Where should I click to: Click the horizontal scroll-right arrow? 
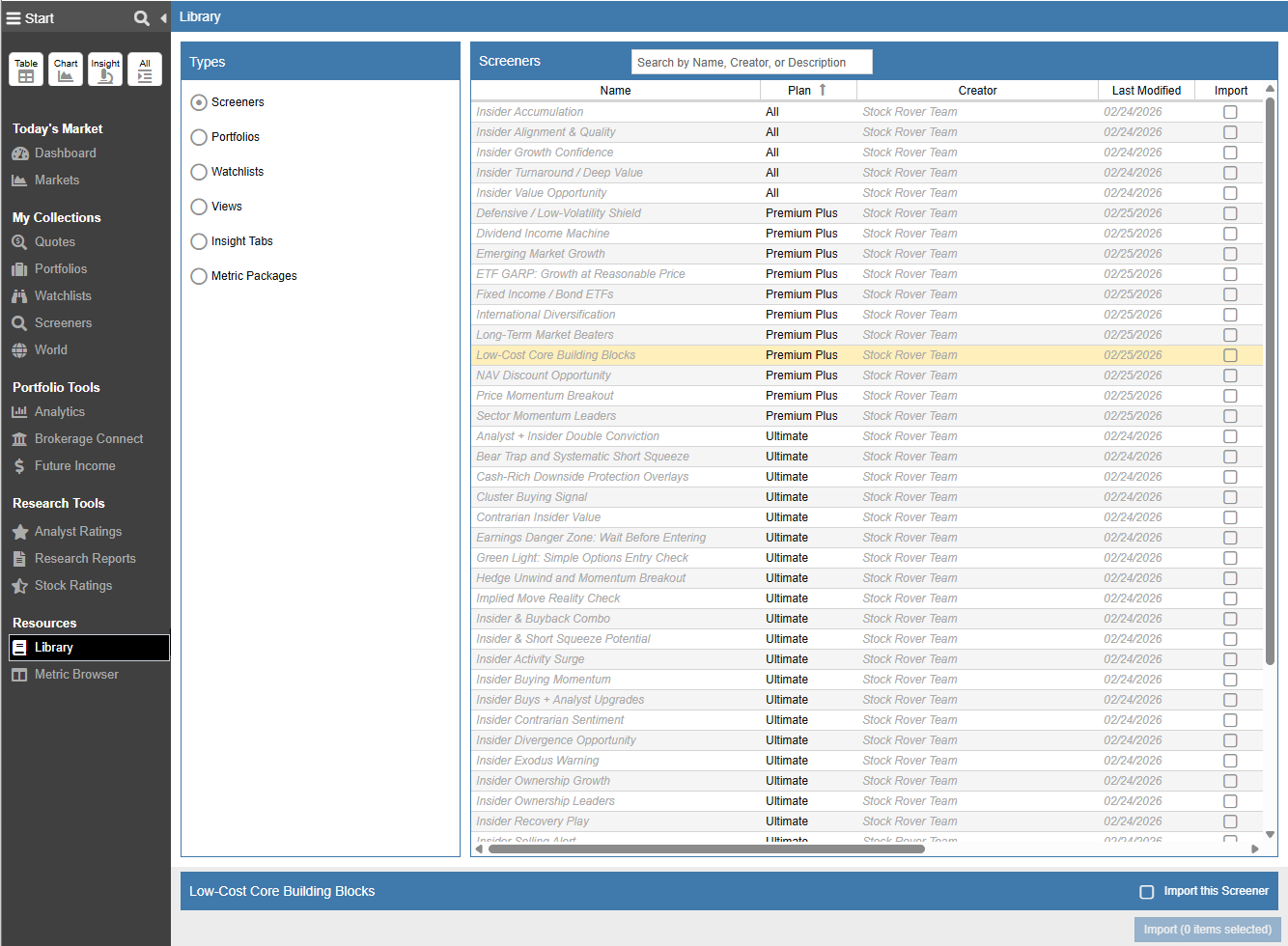tap(1254, 849)
